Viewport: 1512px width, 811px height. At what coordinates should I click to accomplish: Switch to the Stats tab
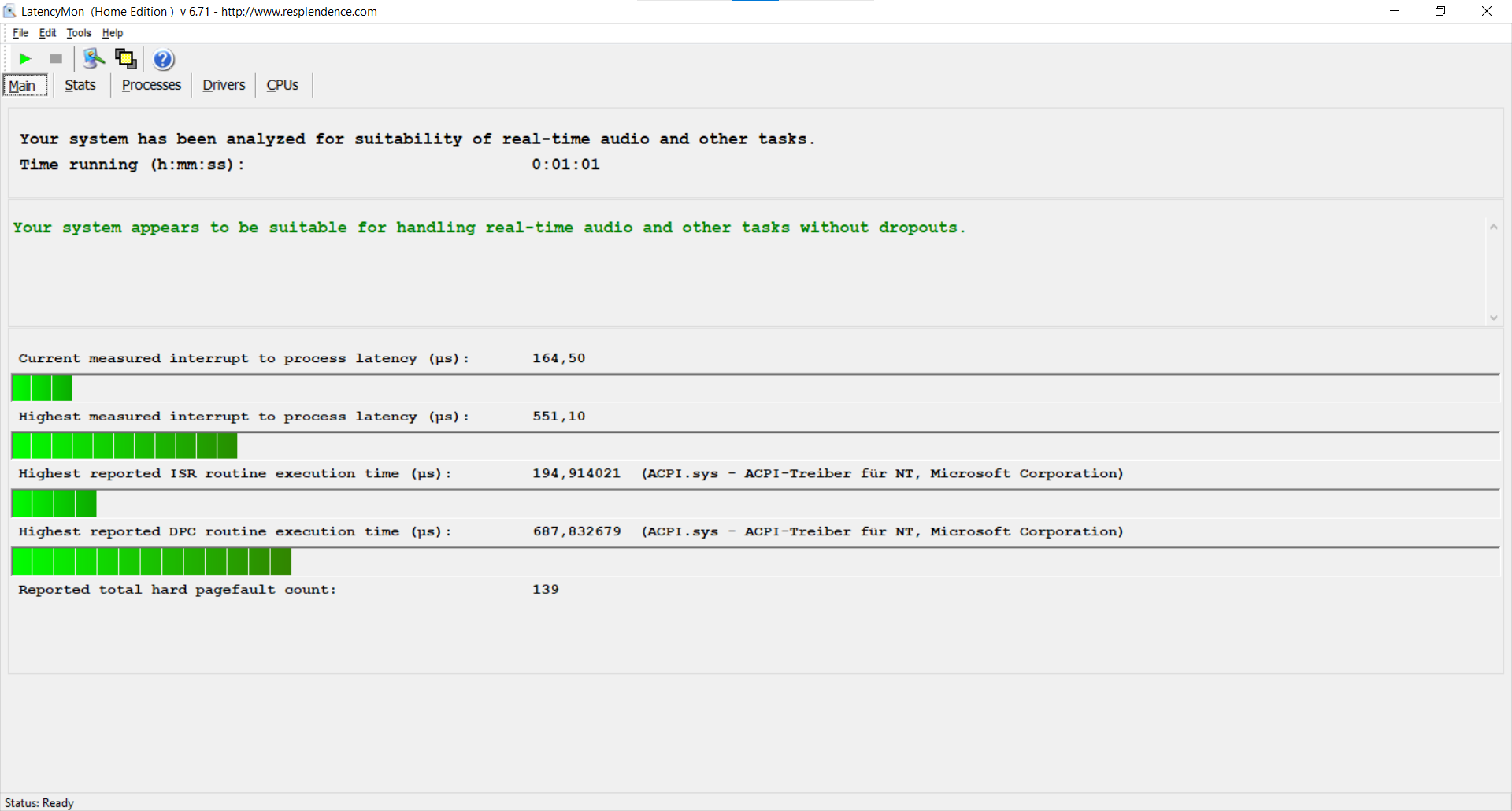[80, 85]
